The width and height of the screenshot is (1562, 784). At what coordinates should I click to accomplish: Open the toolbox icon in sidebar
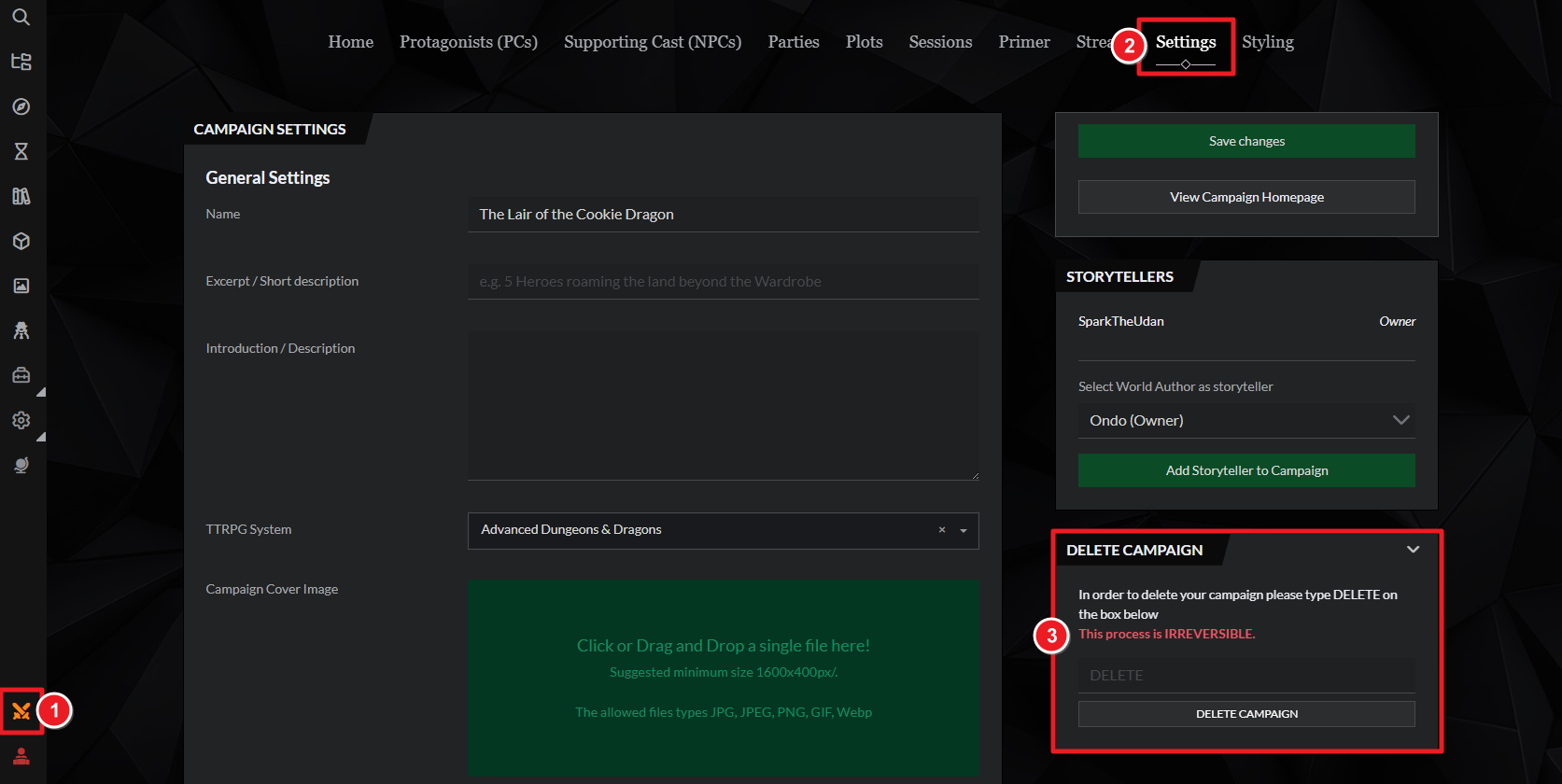tap(21, 375)
